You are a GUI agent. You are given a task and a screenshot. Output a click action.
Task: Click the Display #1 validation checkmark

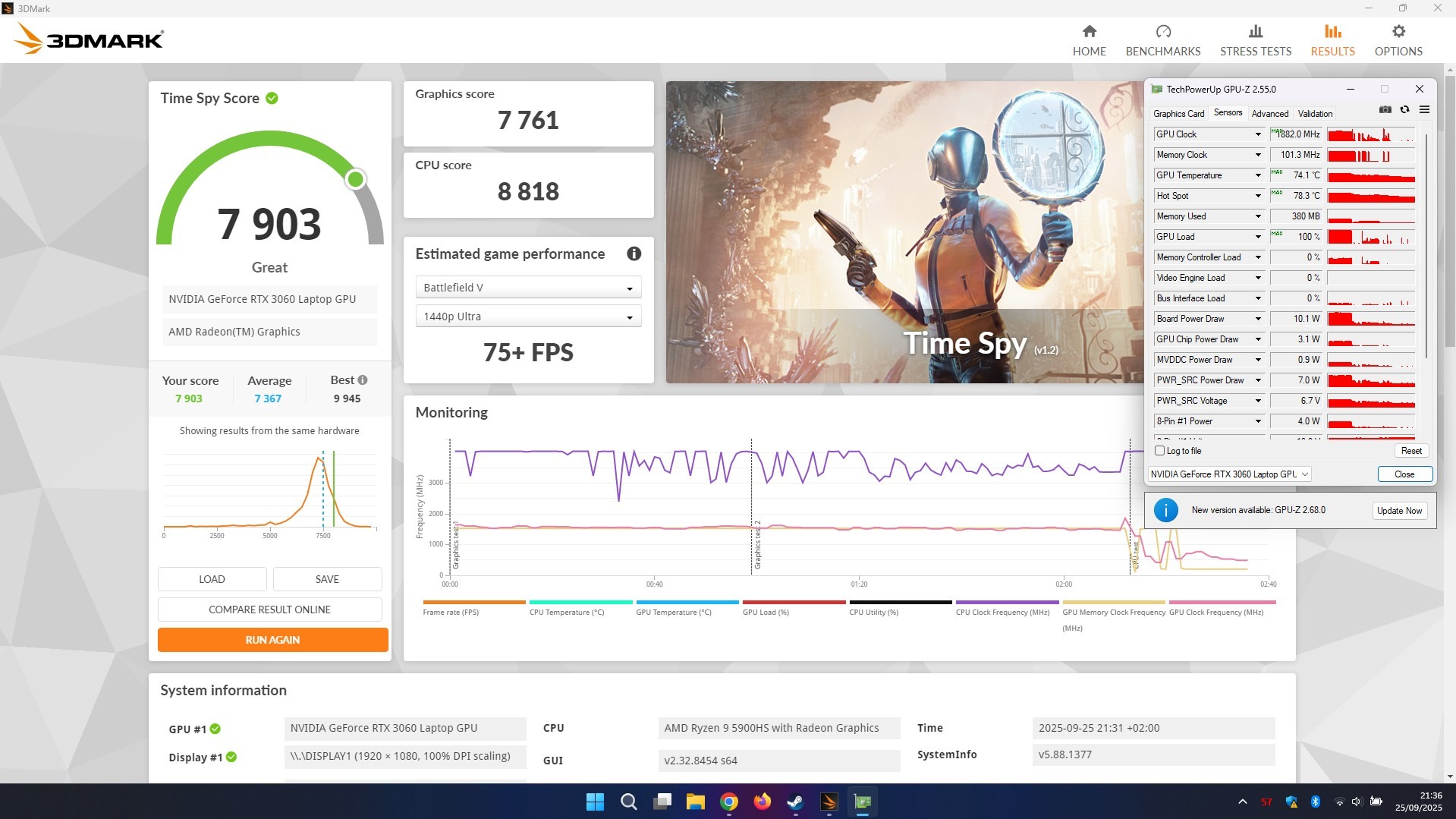pyautogui.click(x=231, y=757)
